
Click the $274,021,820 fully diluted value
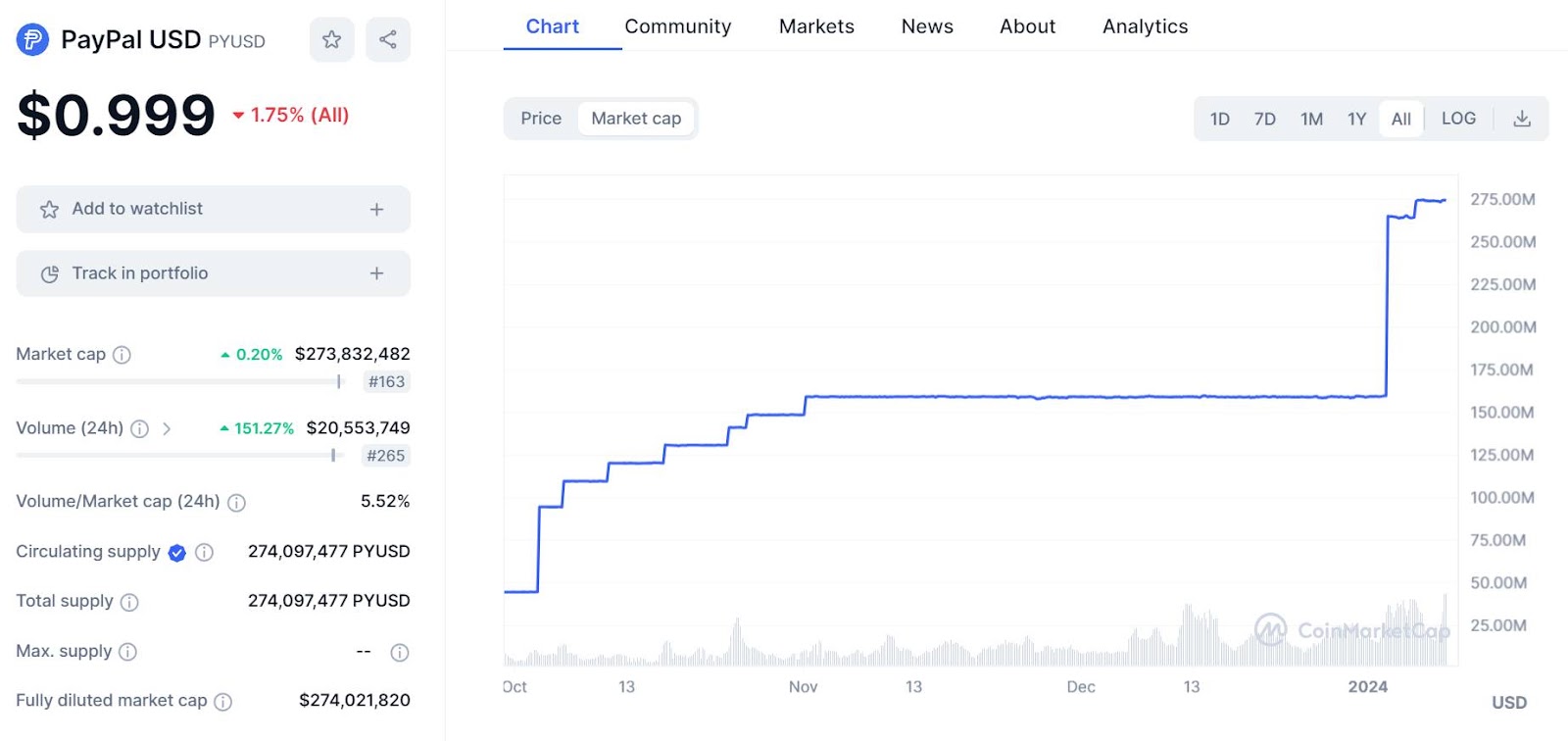click(355, 700)
